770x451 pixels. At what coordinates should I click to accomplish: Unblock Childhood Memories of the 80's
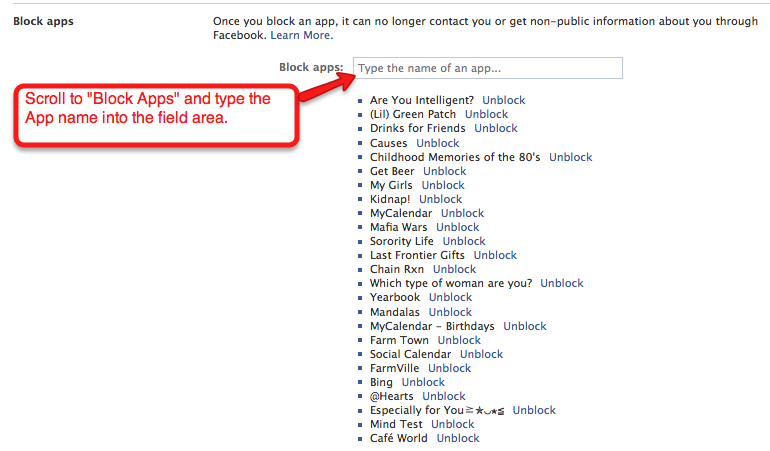(x=570, y=157)
